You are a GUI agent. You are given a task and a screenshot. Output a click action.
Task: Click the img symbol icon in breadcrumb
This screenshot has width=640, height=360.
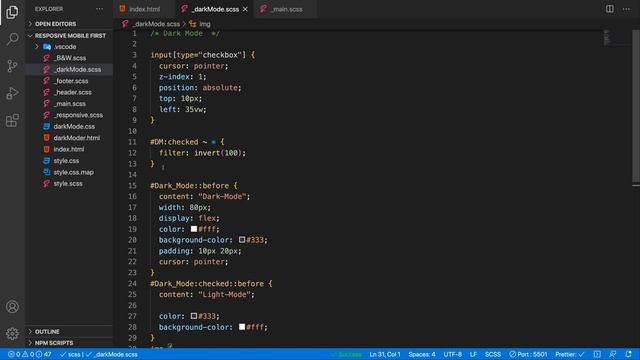pyautogui.click(x=193, y=24)
